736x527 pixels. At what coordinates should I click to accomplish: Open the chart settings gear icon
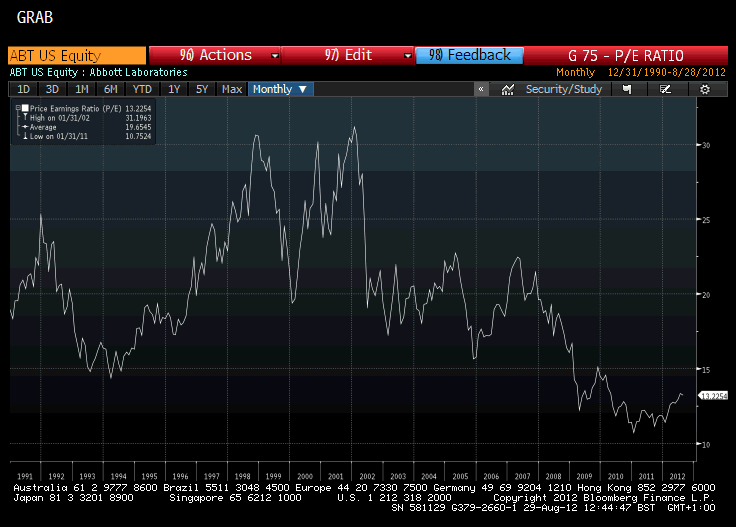705,89
